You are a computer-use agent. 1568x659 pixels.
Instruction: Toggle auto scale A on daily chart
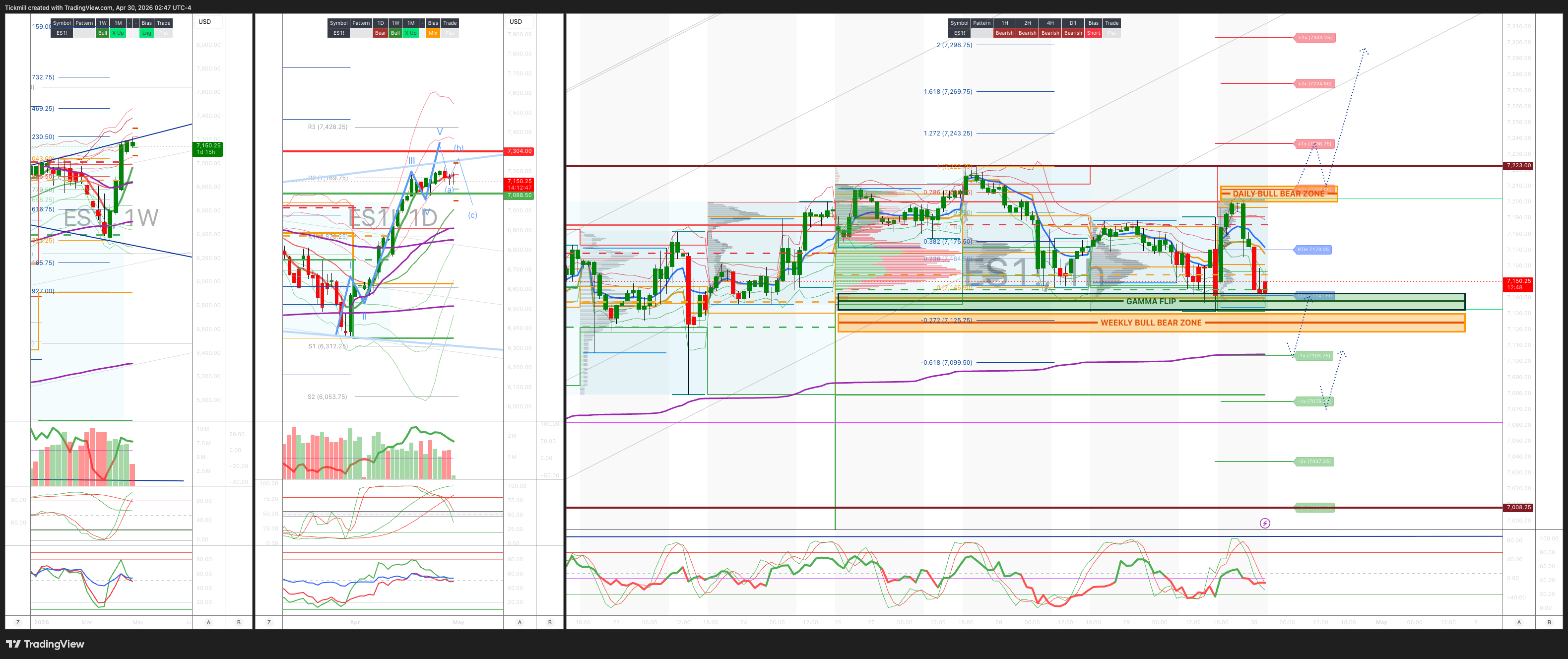519,622
